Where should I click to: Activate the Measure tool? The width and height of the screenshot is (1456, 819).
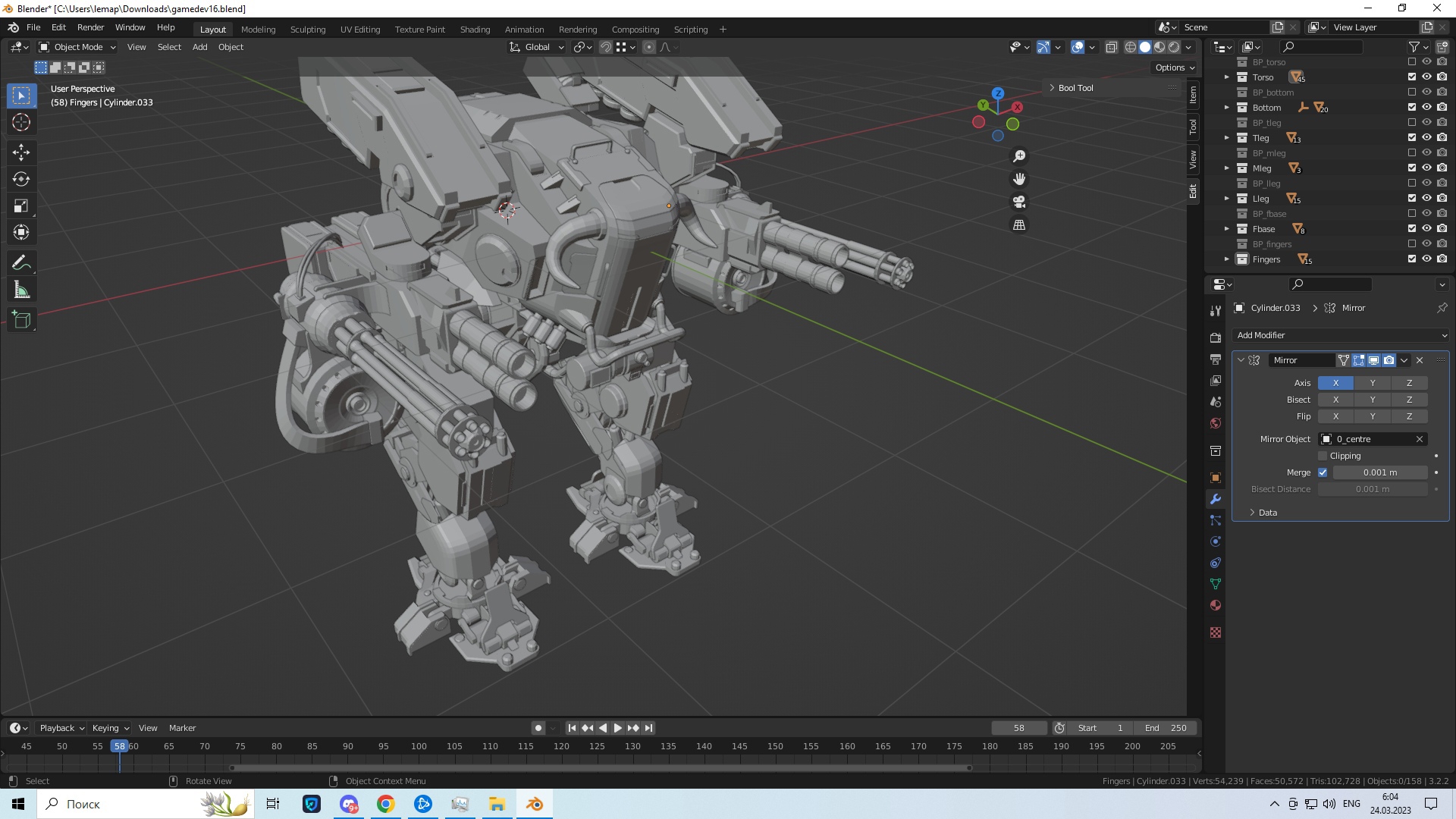(21, 290)
